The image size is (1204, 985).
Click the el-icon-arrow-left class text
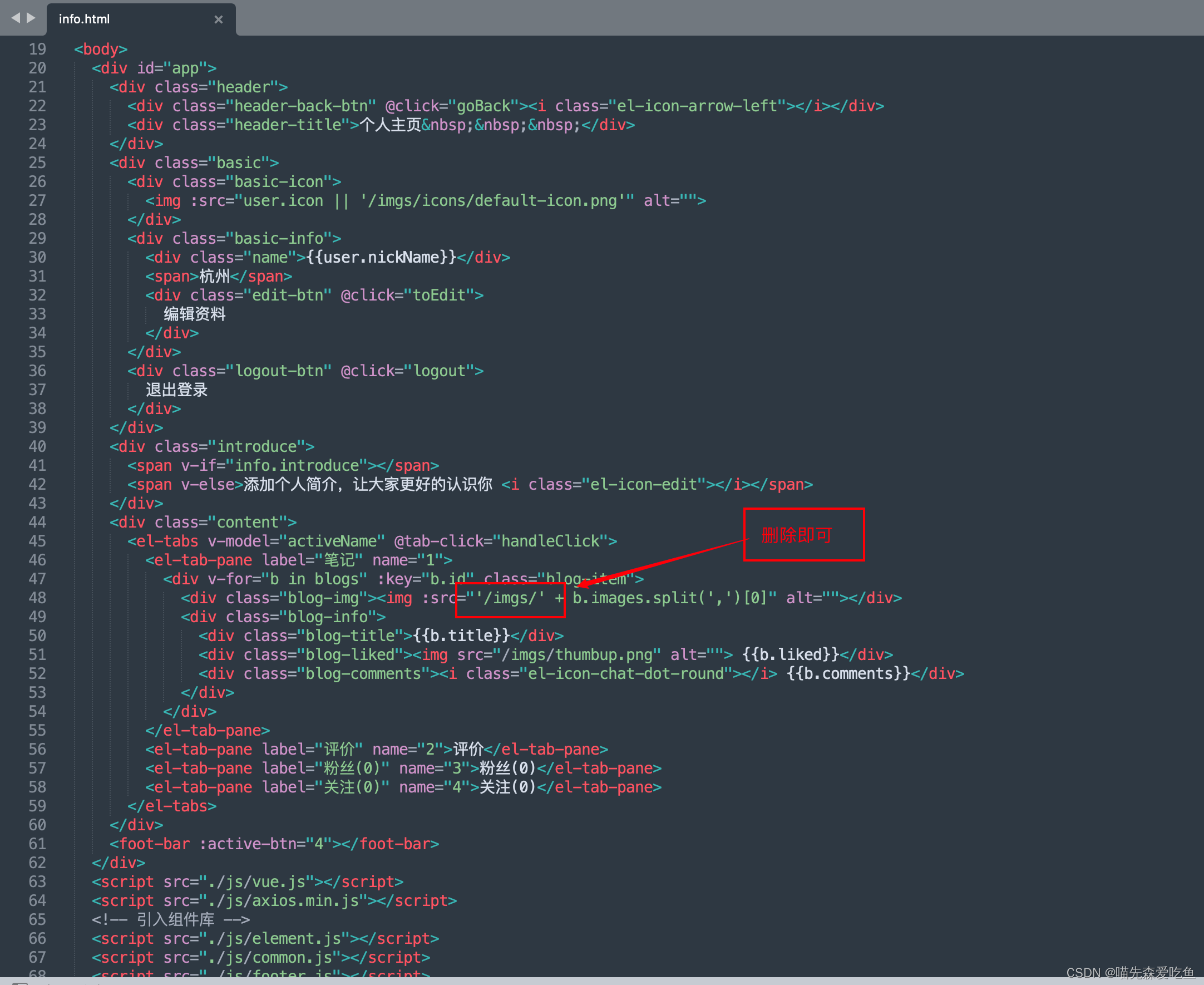[x=697, y=106]
